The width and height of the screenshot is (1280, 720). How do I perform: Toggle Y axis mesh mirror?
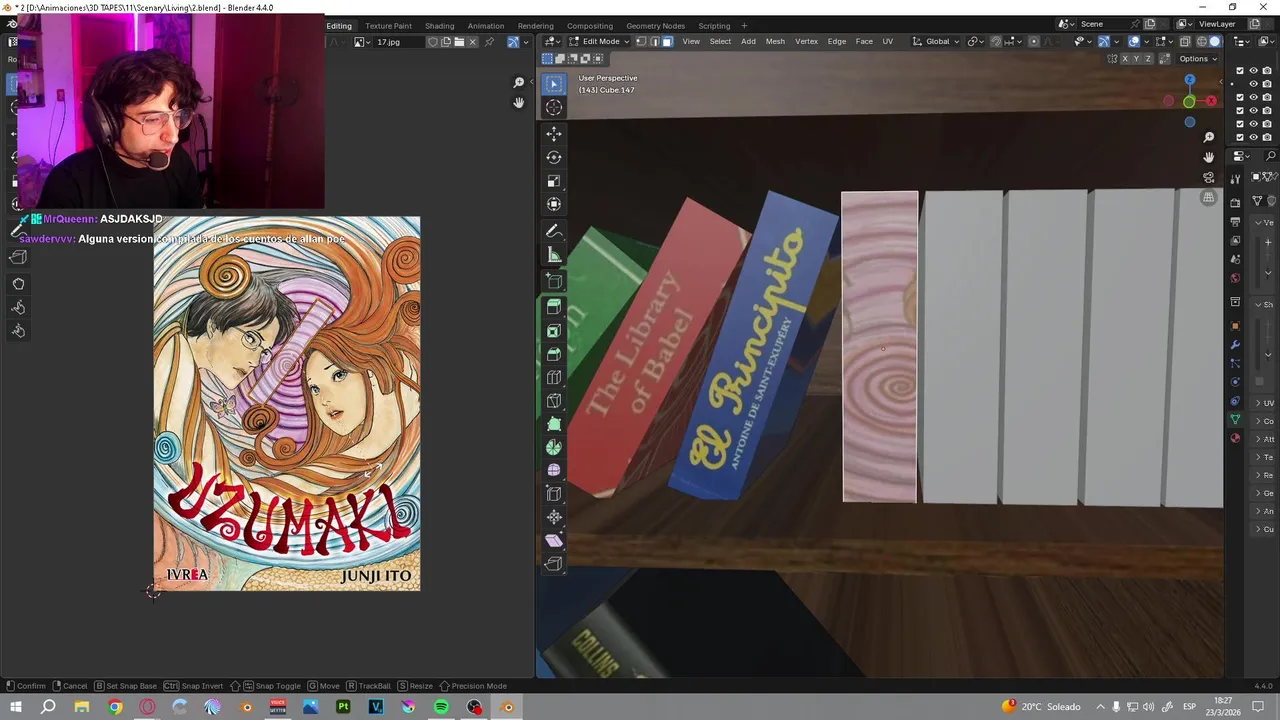click(x=1138, y=59)
